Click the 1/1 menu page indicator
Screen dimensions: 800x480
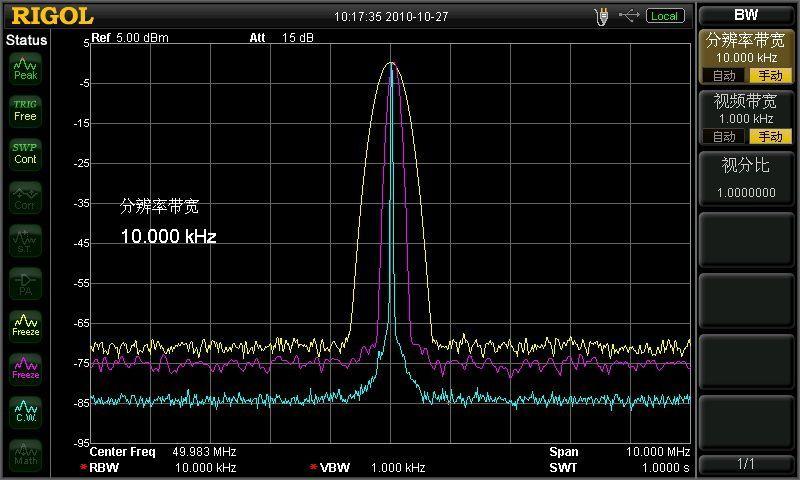(746, 464)
